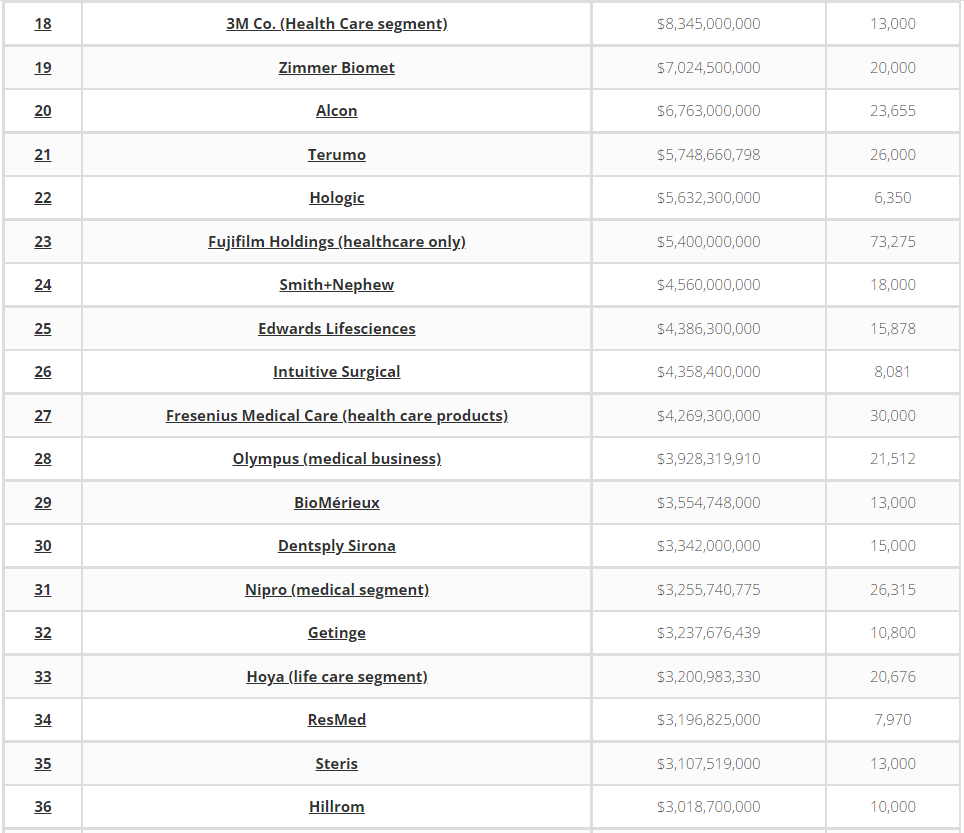
Task: Open the Intuitive Surgical page link
Action: pos(336,372)
